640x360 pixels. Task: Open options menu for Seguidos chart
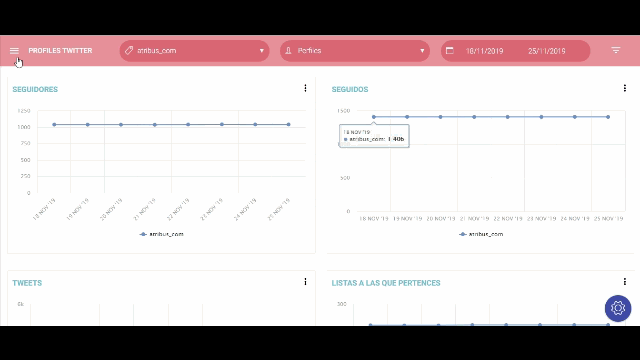point(624,88)
